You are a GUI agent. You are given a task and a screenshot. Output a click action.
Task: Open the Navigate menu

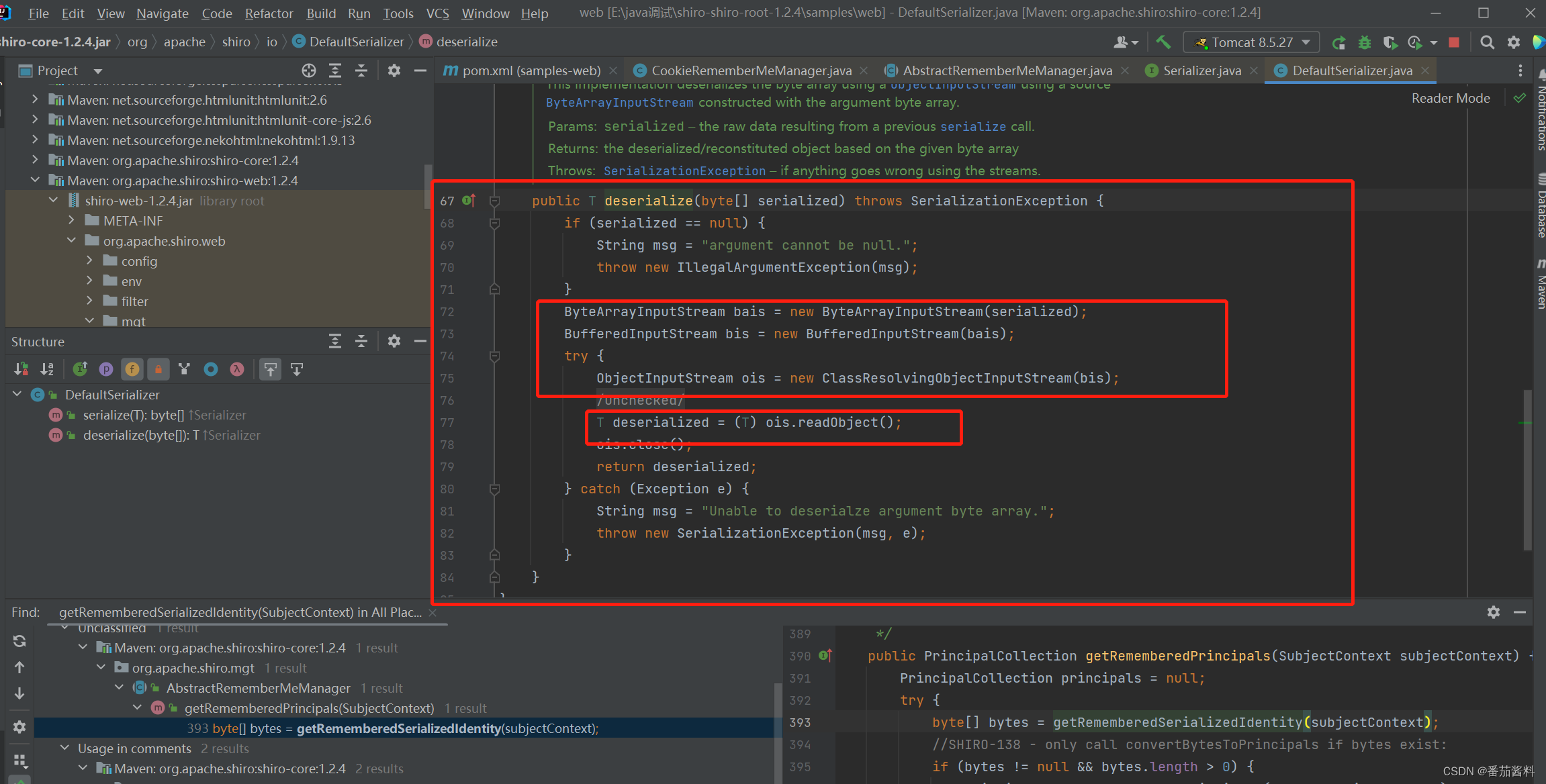click(x=162, y=13)
